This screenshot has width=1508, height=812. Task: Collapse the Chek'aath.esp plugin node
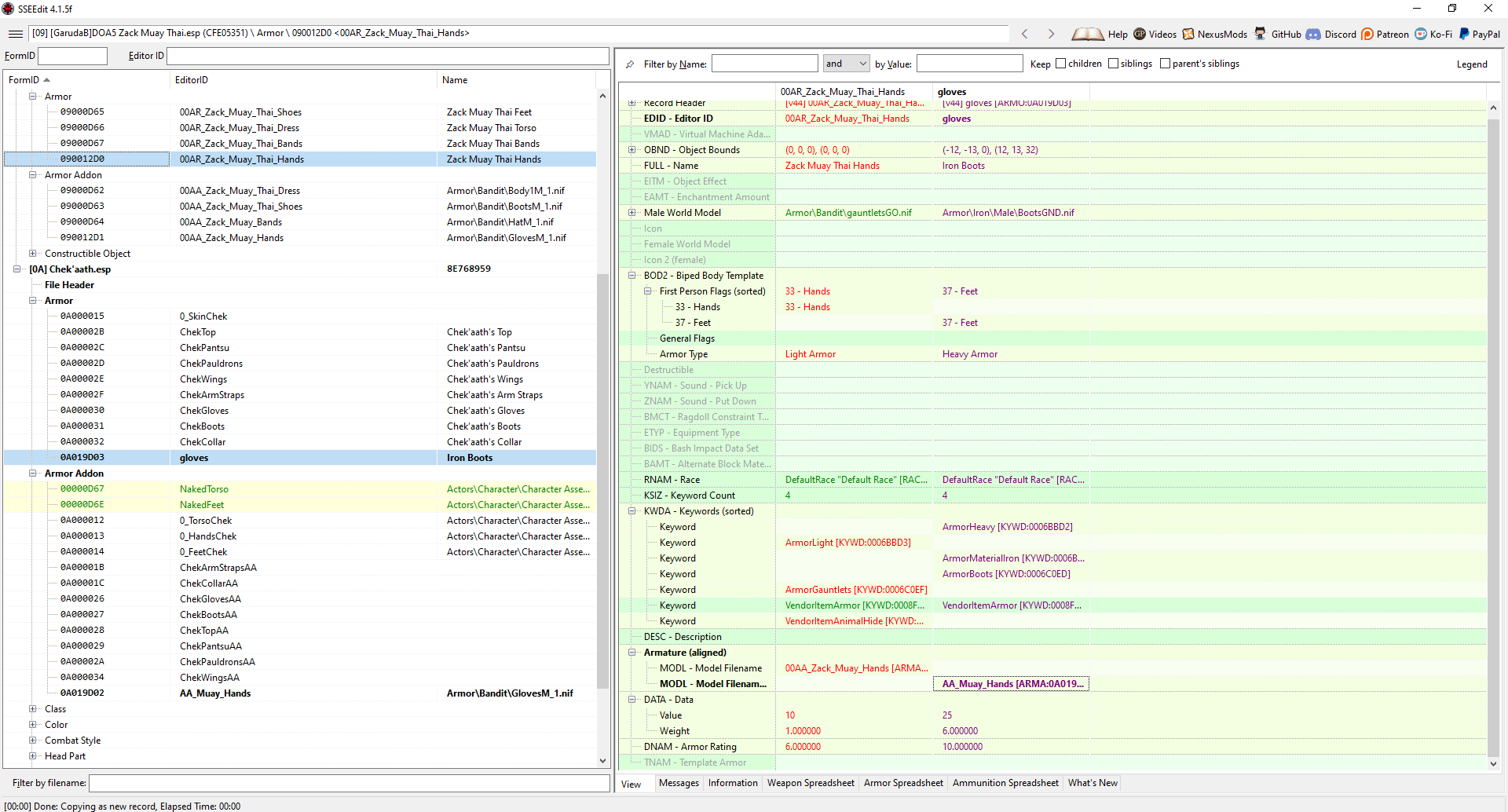[x=16, y=269]
